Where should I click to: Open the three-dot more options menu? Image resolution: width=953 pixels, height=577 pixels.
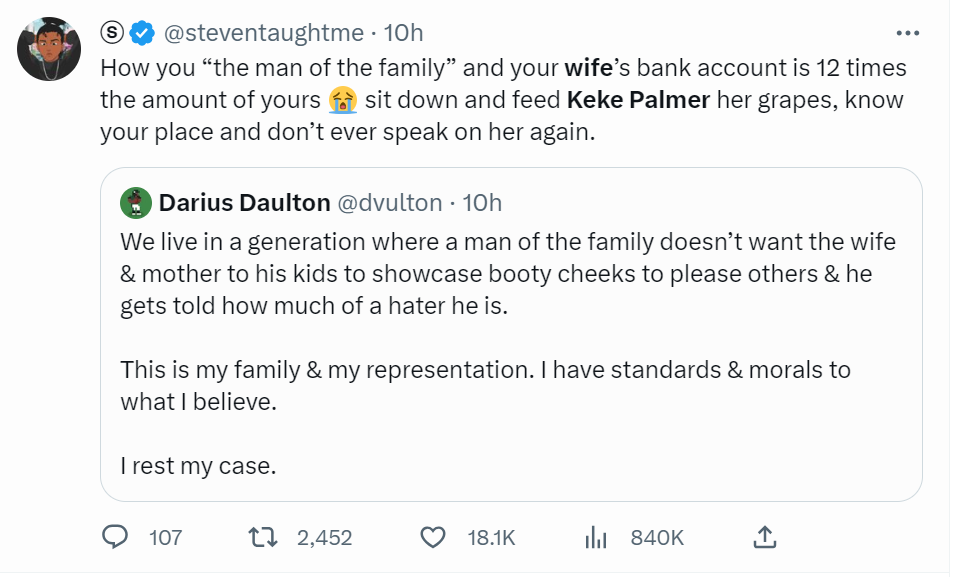(907, 33)
